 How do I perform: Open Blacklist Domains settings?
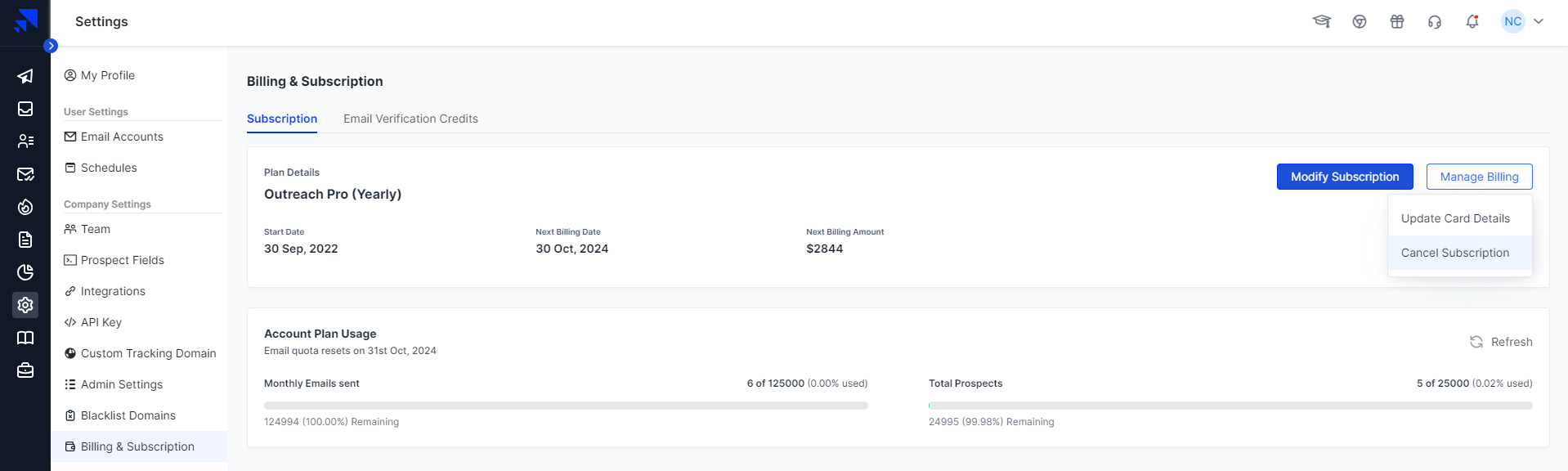pyautogui.click(x=120, y=415)
